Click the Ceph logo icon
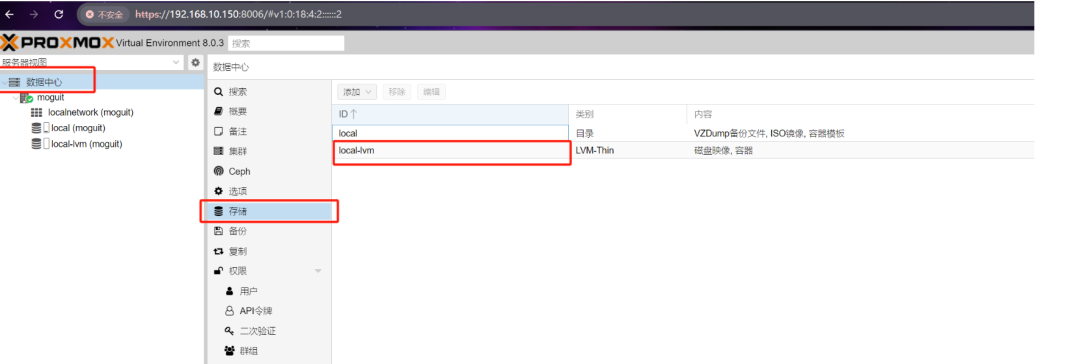Viewport: 1080px width, 364px height. tap(218, 171)
